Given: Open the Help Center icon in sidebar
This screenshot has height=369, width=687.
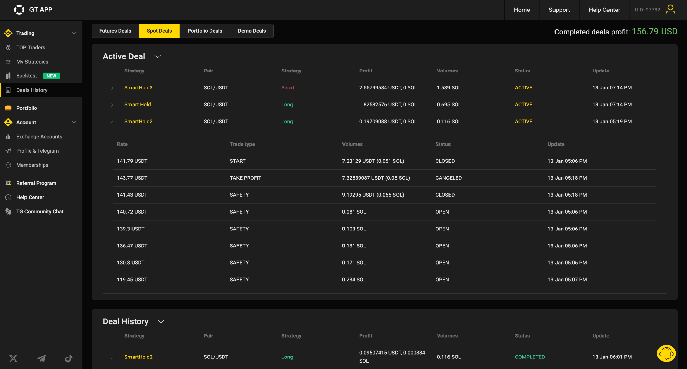Looking at the screenshot, I should click(x=8, y=197).
